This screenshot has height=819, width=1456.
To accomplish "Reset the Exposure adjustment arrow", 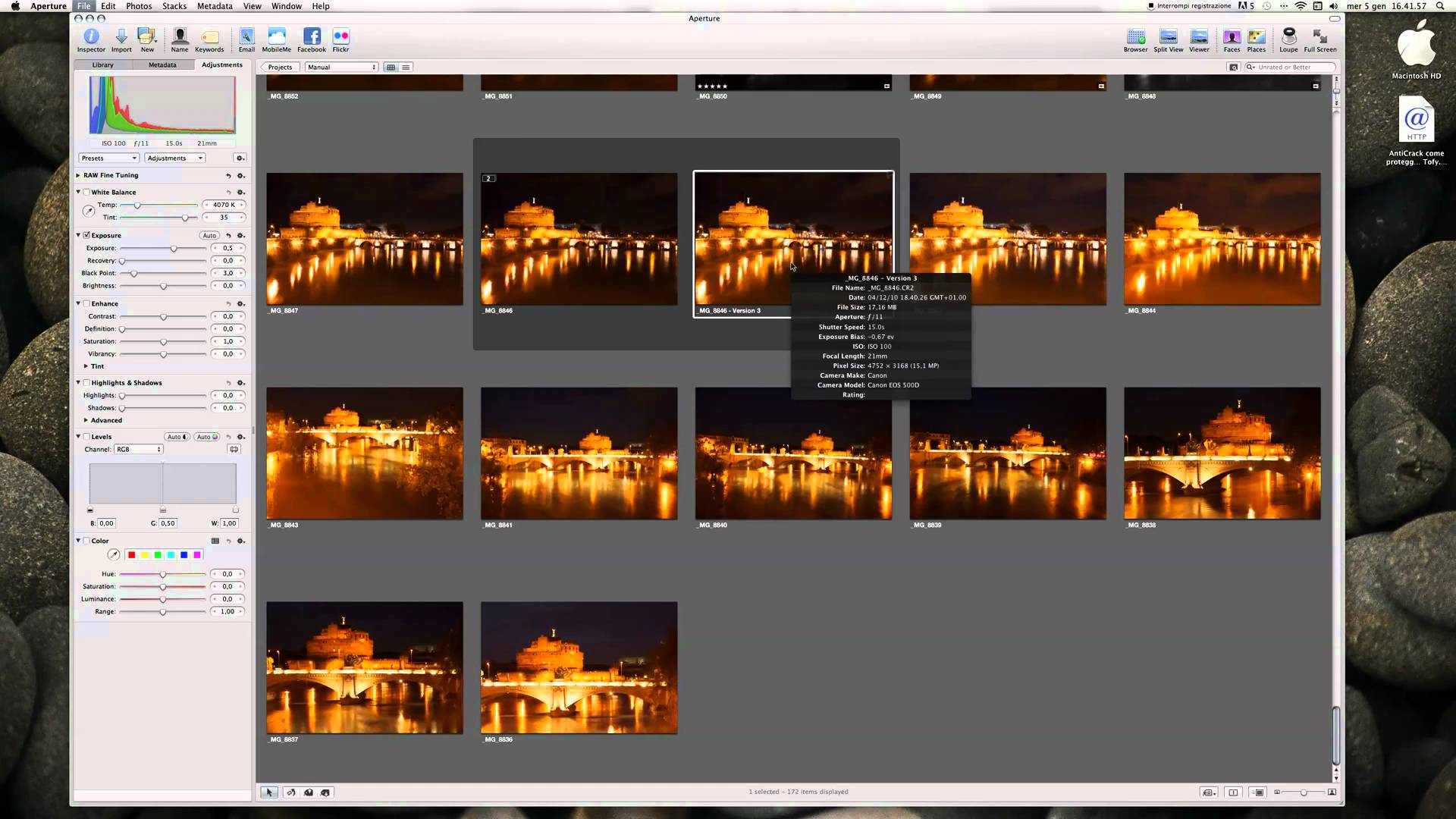I will click(228, 236).
